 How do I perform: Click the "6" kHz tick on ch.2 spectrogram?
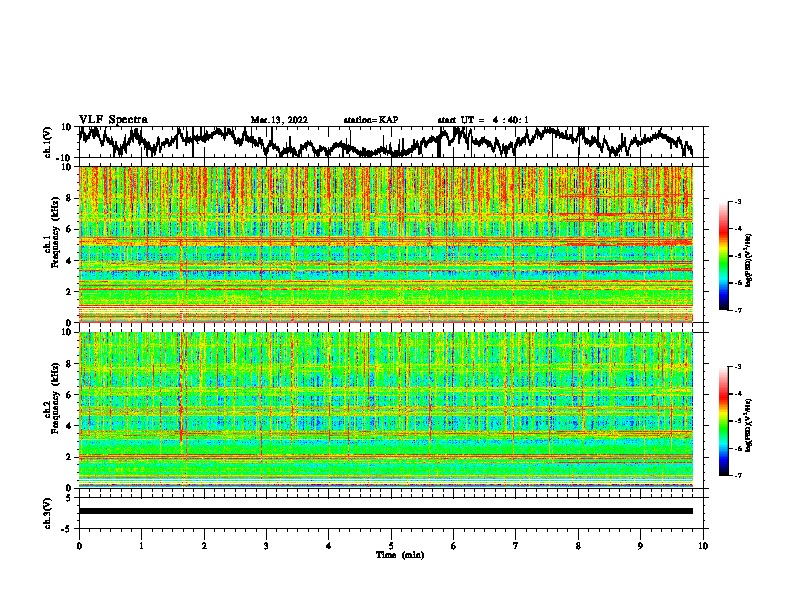pos(69,394)
